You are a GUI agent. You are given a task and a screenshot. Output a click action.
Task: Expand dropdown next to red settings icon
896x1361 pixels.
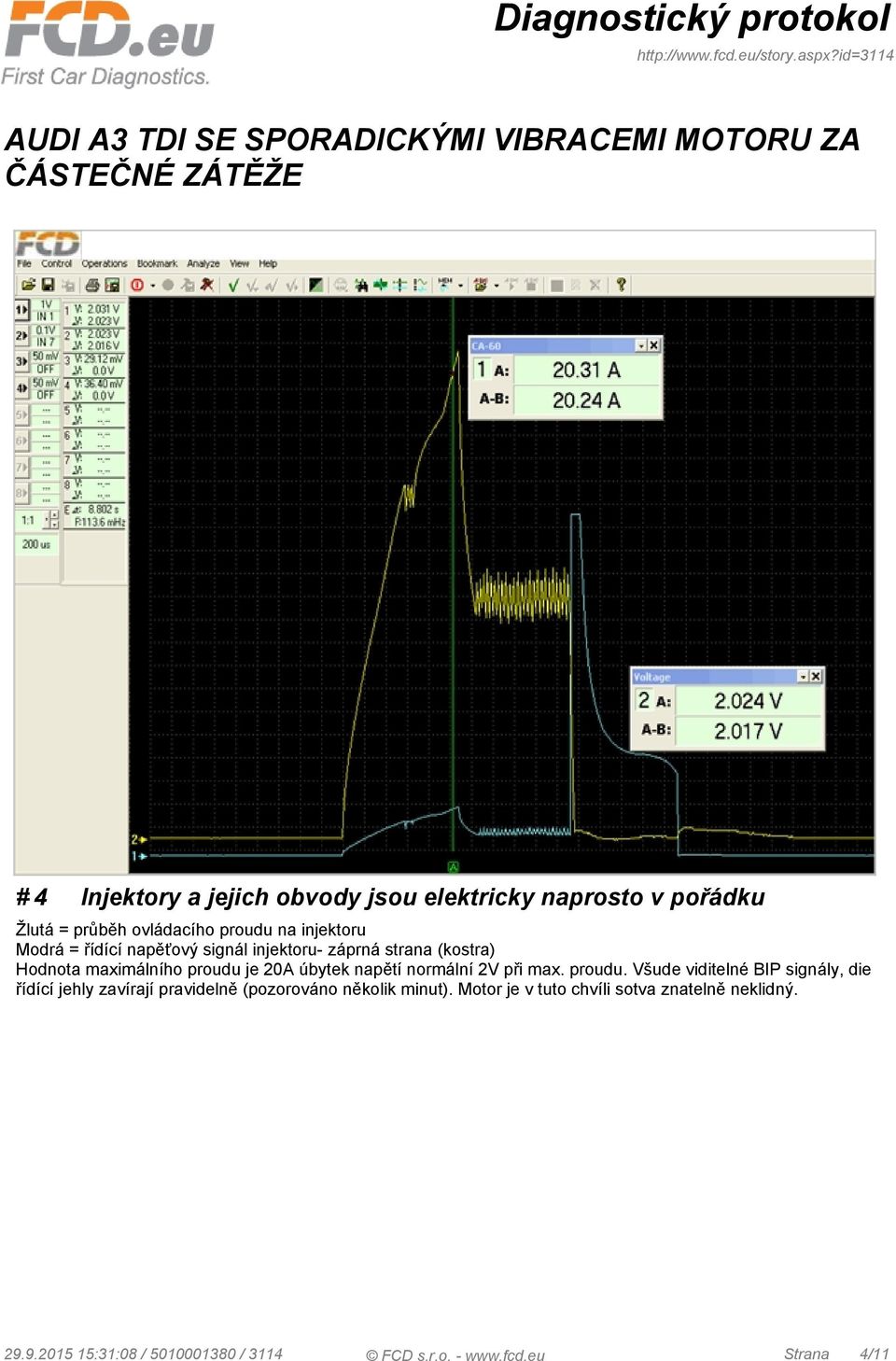point(497,285)
